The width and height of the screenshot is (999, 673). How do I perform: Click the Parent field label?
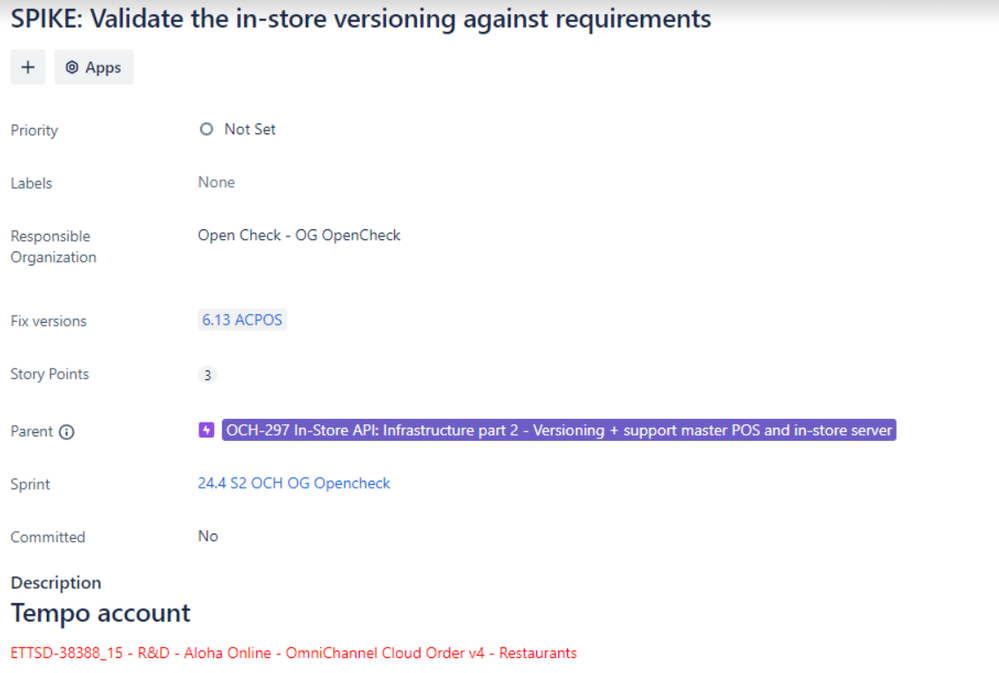tap(31, 431)
